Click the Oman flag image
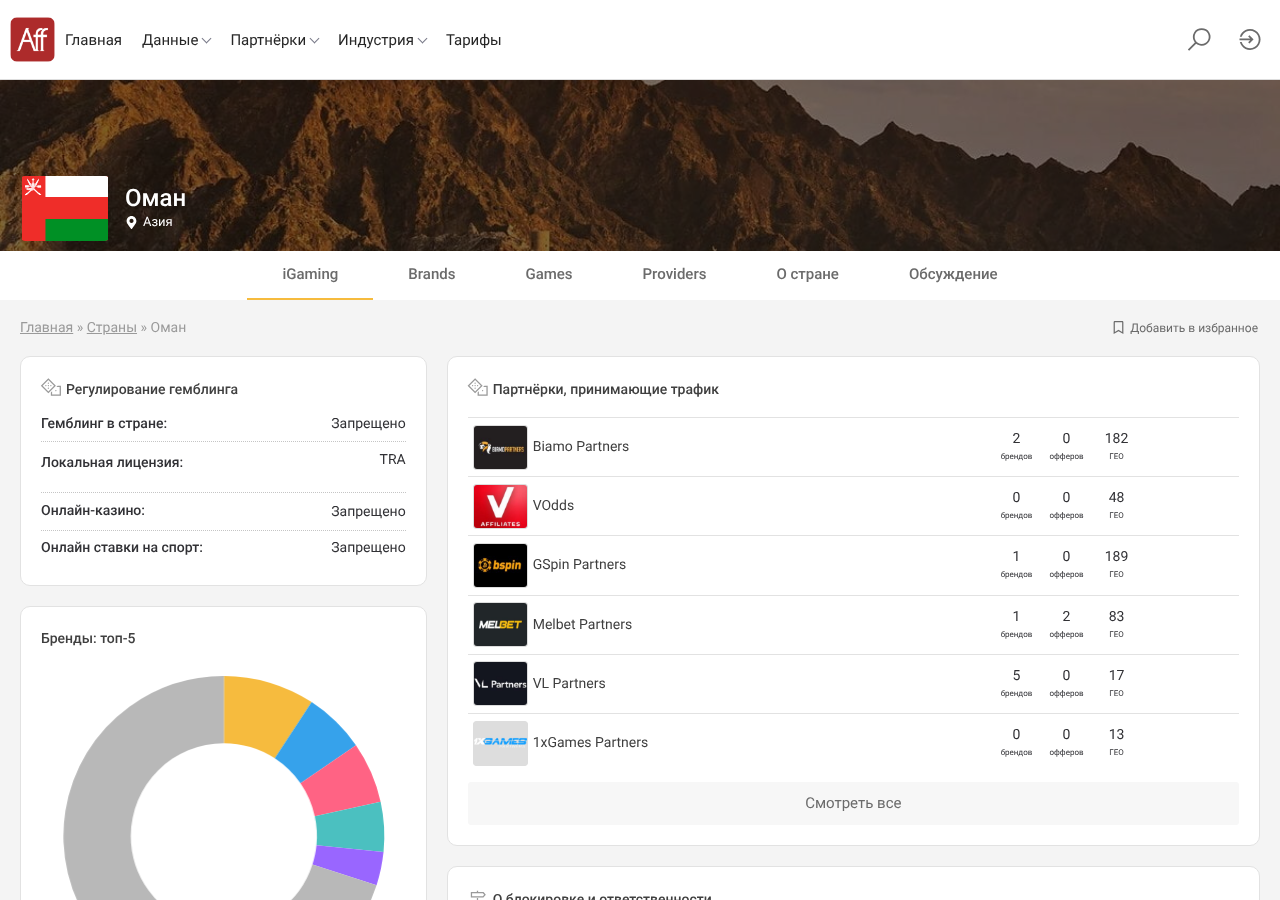The image size is (1280, 900). pos(65,208)
